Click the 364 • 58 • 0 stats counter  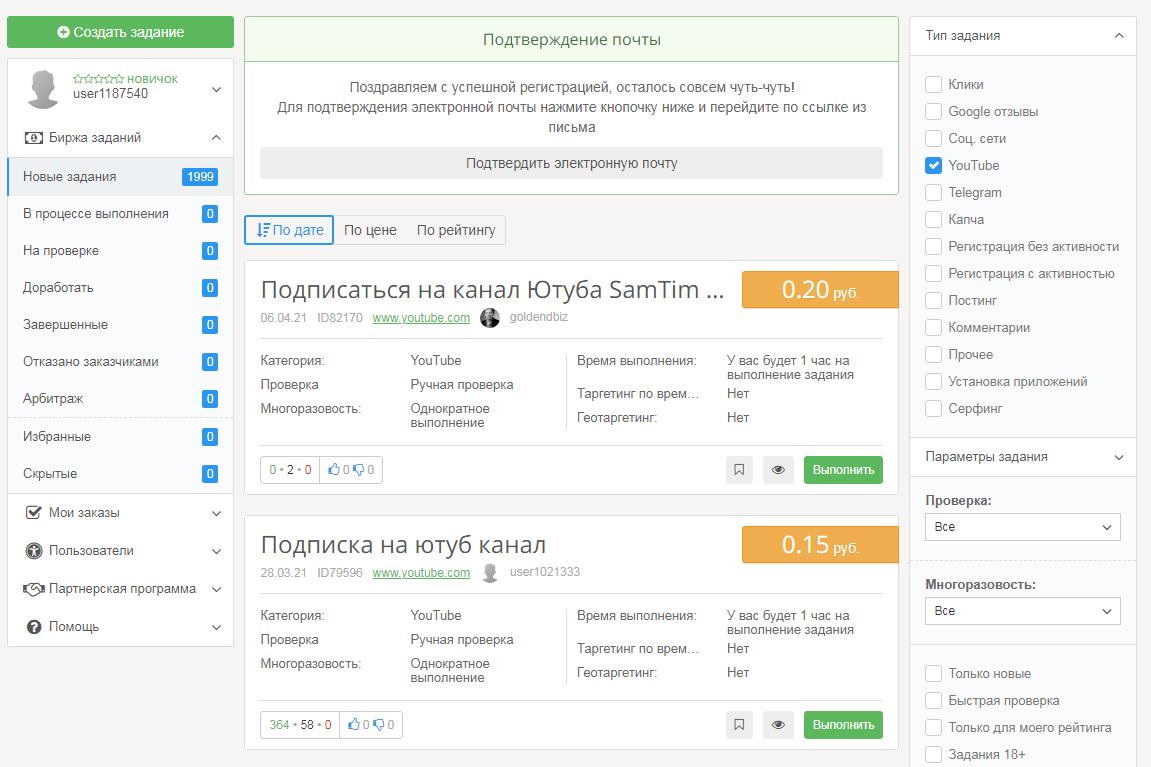click(300, 724)
